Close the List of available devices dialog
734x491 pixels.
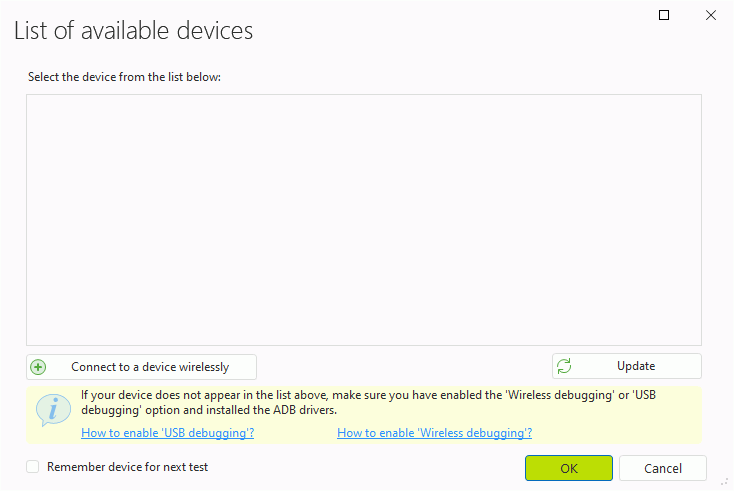pos(711,15)
